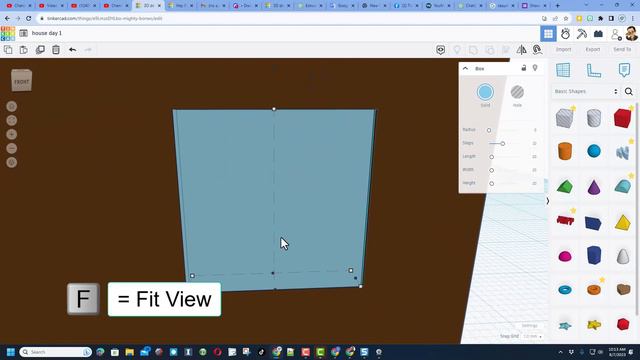
Task: Click the zoom in plus button
Action: [11, 134]
